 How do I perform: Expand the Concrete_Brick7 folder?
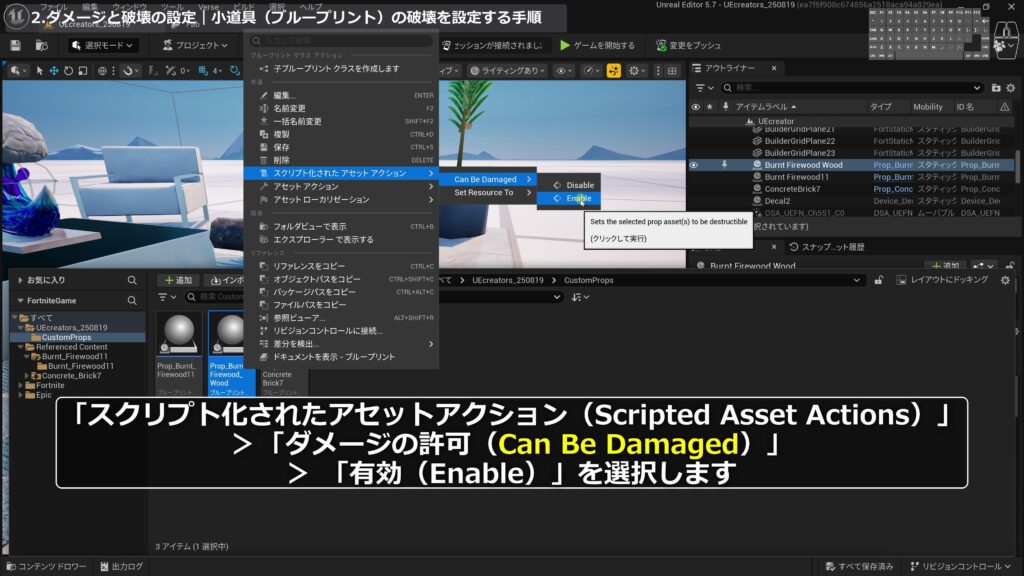(x=27, y=376)
